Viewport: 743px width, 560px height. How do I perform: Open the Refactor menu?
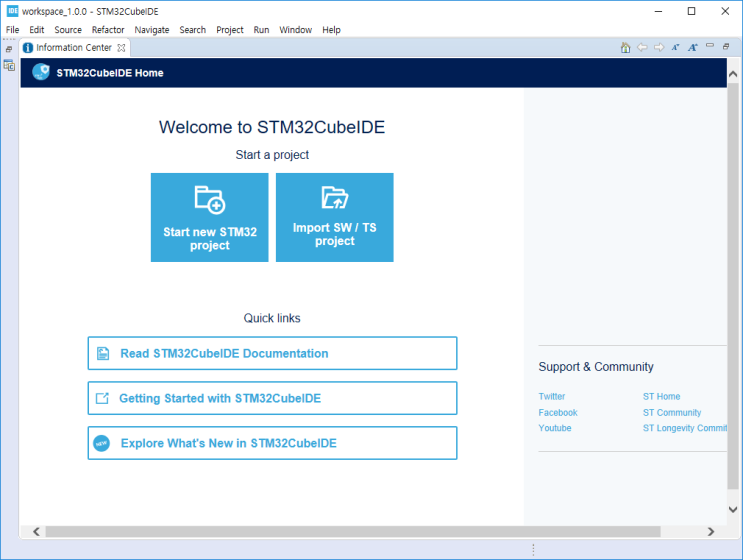pos(108,30)
